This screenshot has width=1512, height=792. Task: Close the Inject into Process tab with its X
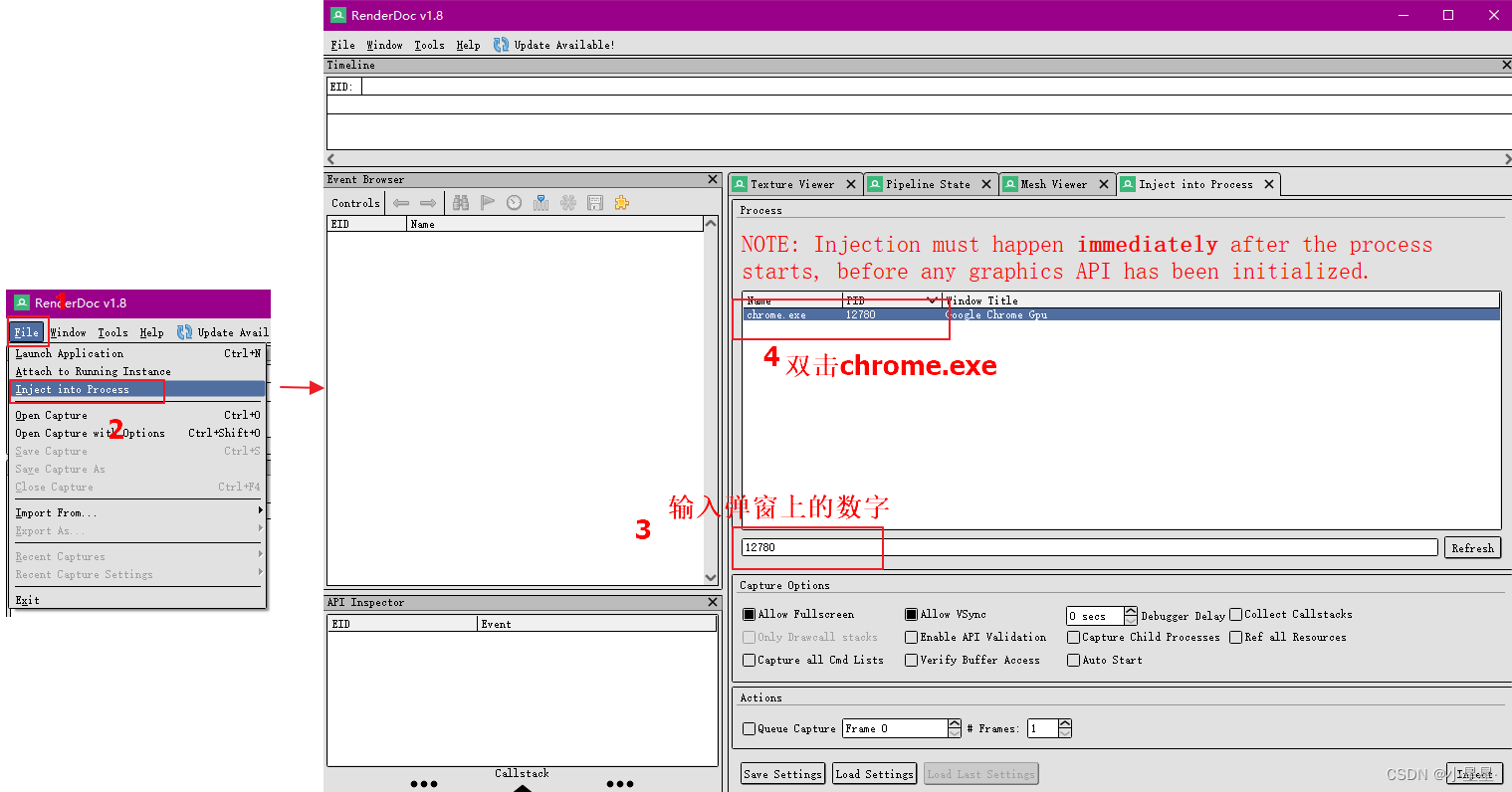pos(1269,184)
